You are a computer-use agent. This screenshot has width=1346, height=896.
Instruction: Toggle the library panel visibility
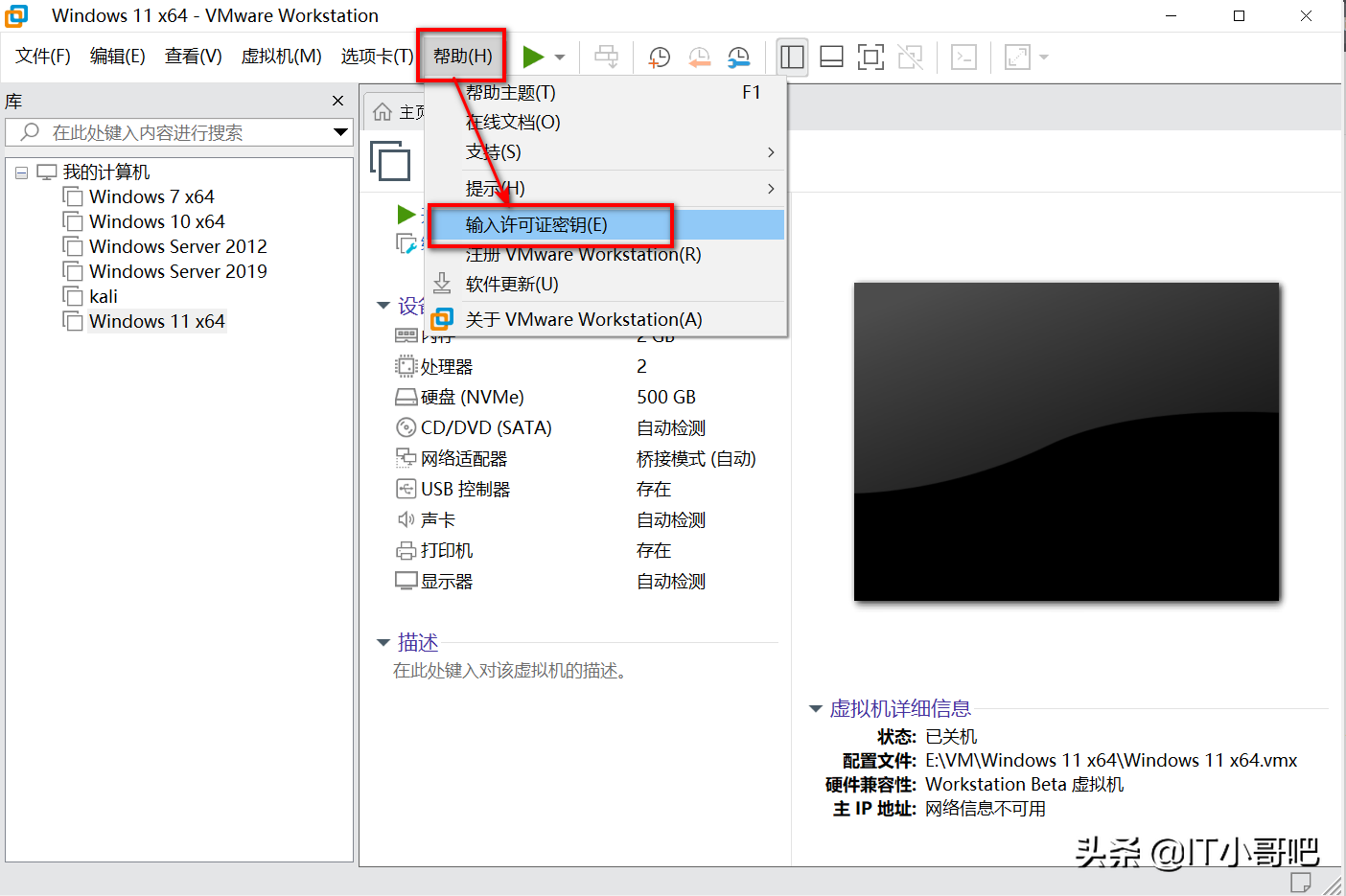click(x=792, y=57)
